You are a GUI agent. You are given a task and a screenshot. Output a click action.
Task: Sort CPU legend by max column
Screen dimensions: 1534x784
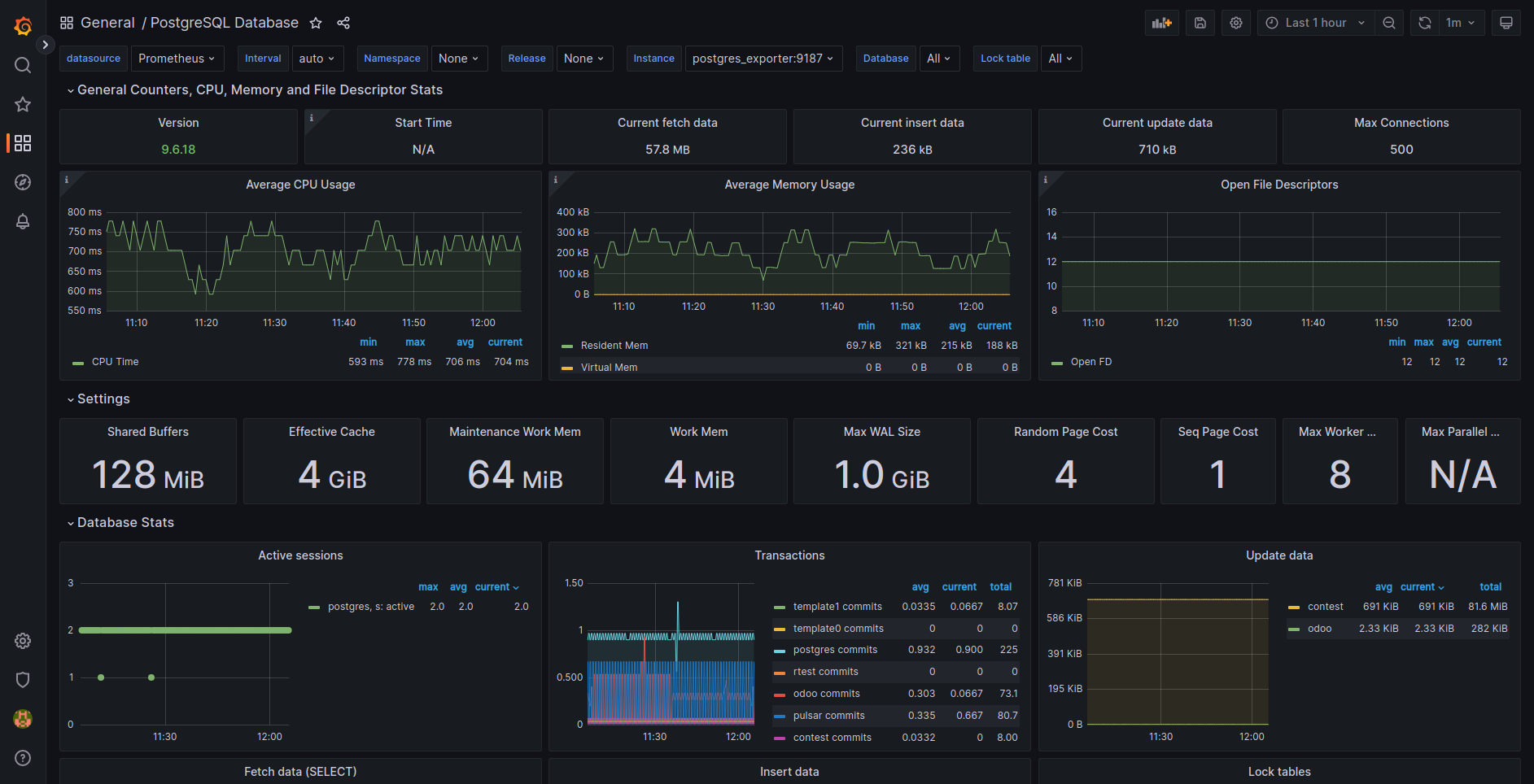point(415,342)
